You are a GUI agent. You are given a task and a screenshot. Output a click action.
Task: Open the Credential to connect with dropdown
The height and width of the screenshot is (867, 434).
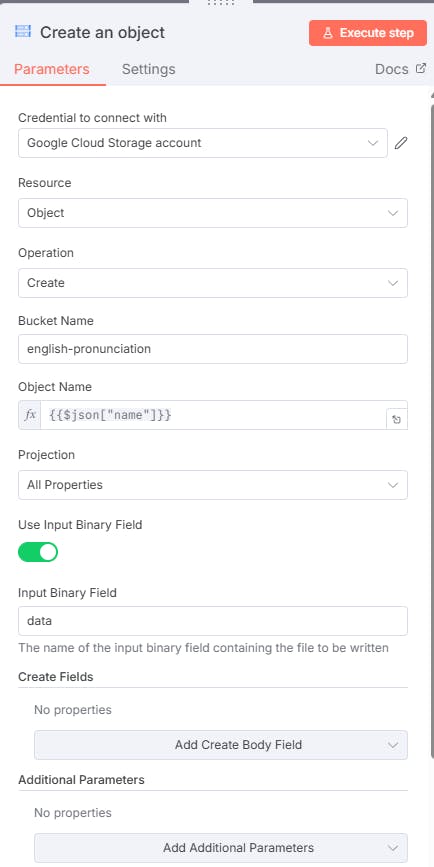203,143
